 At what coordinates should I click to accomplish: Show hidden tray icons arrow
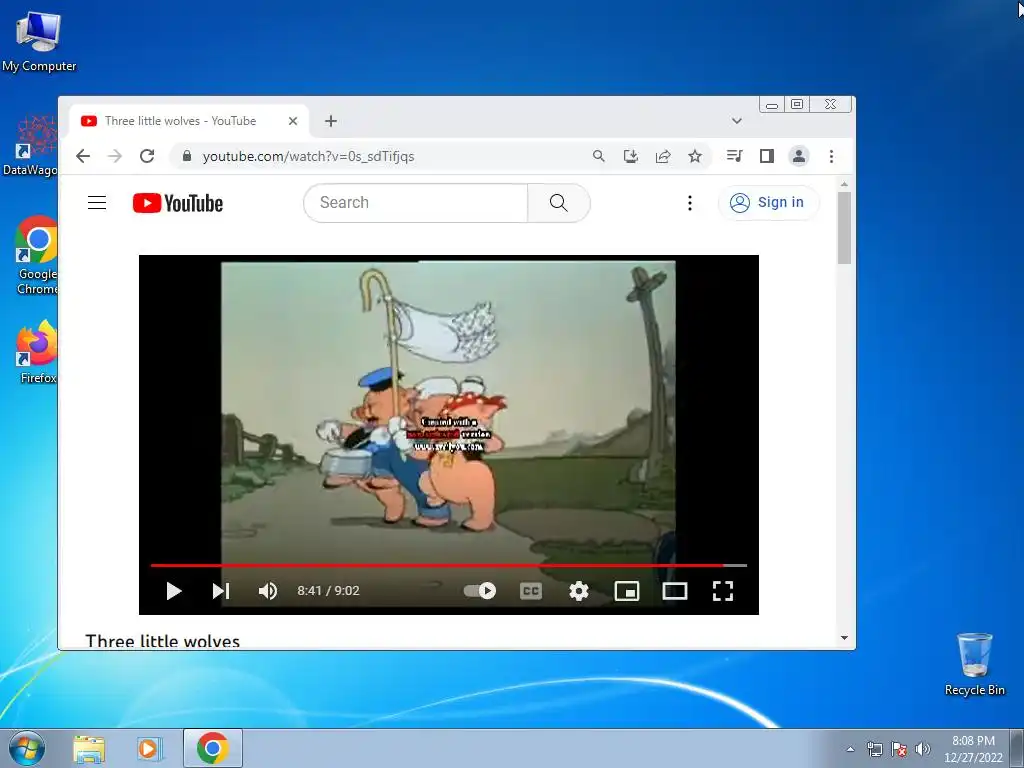point(850,749)
